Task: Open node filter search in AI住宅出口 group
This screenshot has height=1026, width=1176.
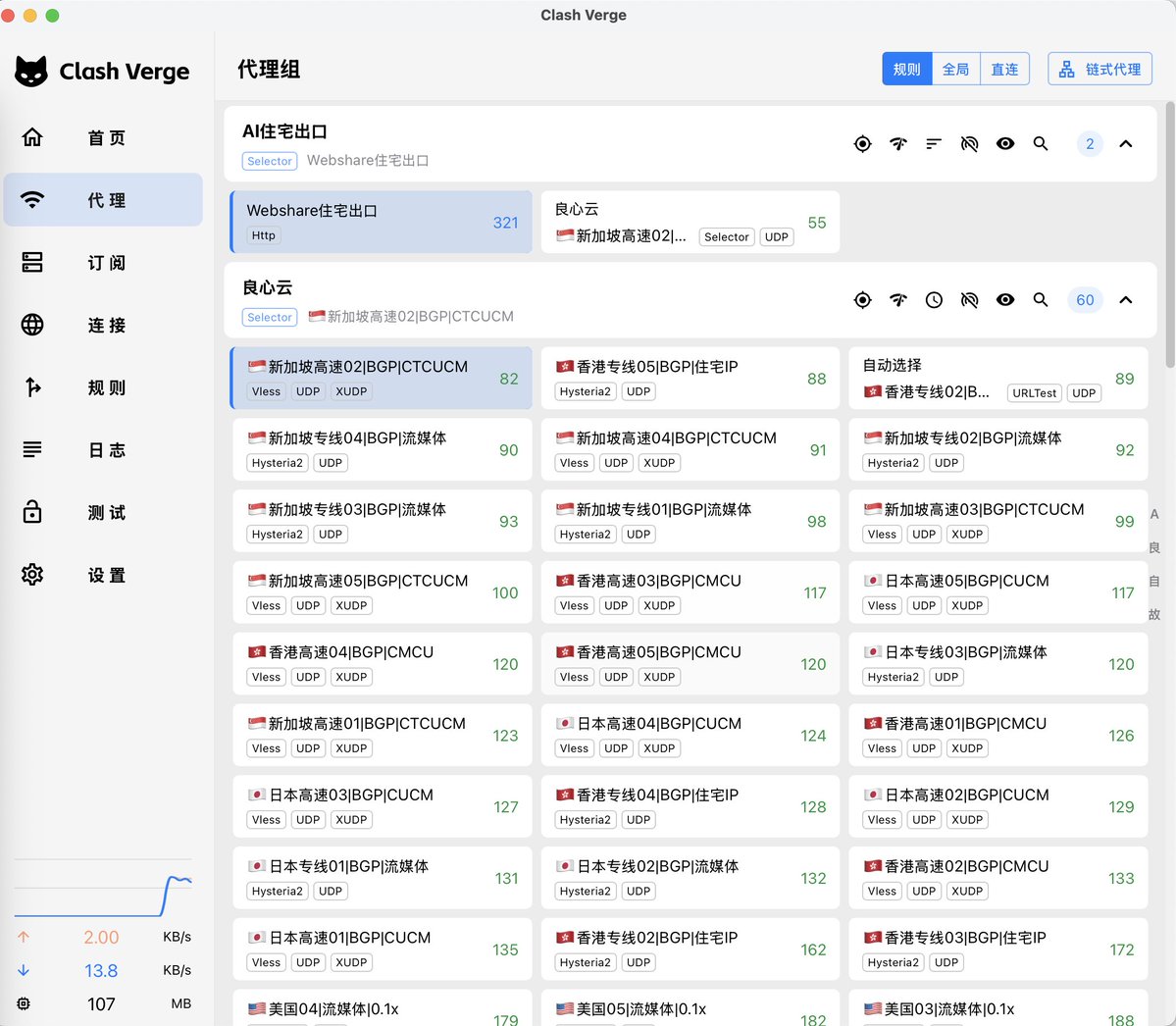Action: coord(1041,143)
